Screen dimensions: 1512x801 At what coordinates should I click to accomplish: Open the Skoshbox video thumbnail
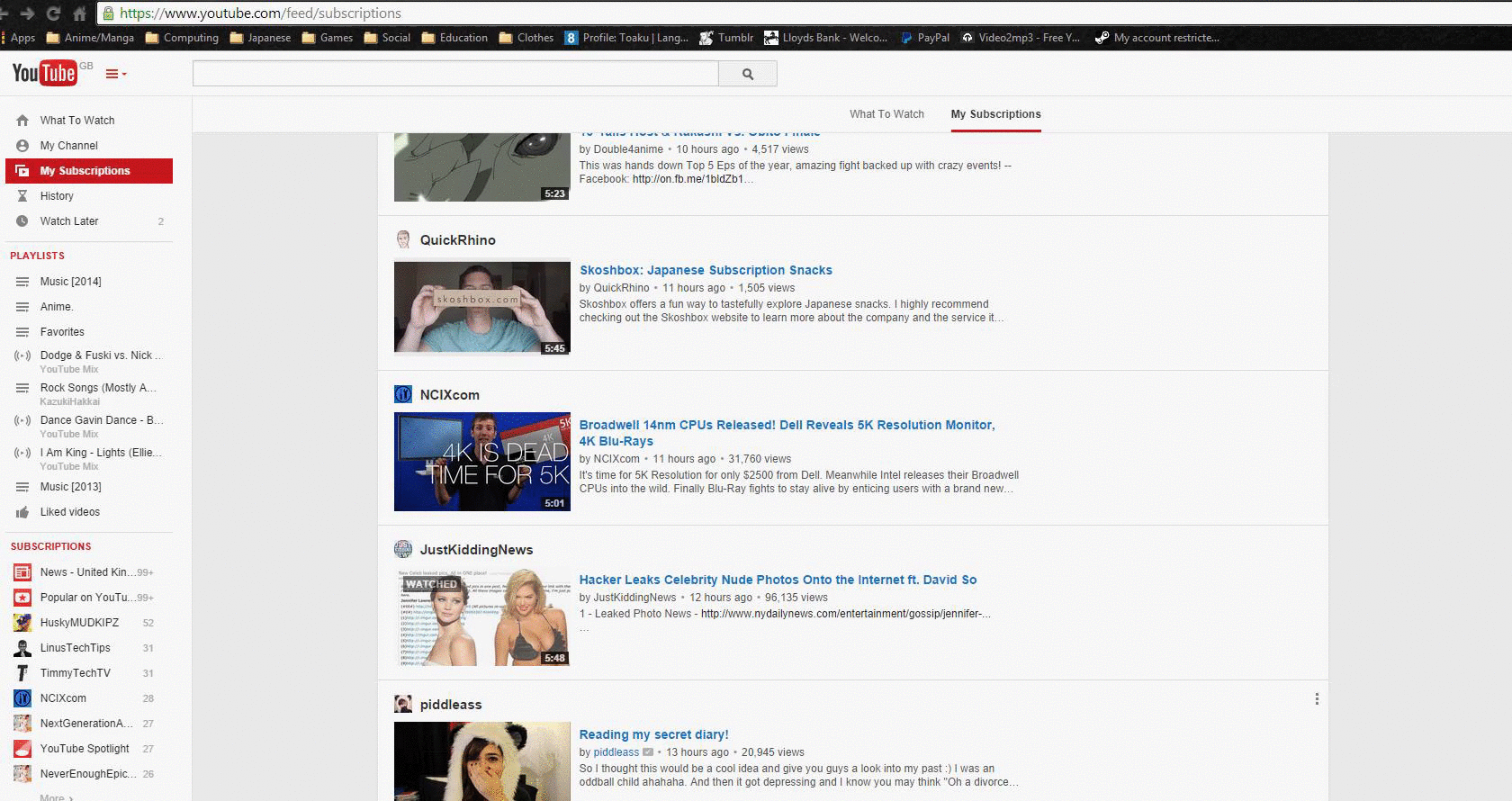(x=482, y=308)
